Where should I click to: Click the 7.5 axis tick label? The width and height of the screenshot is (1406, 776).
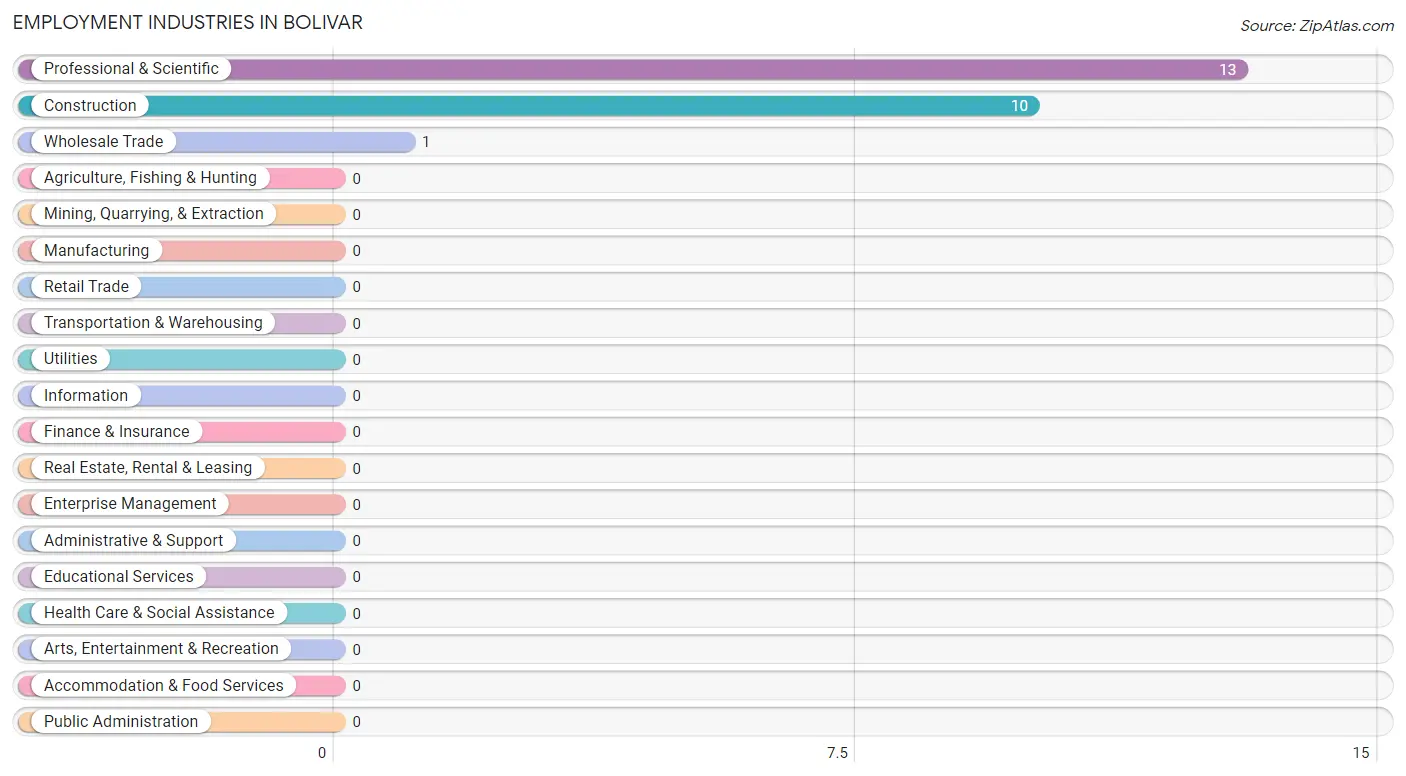click(837, 753)
